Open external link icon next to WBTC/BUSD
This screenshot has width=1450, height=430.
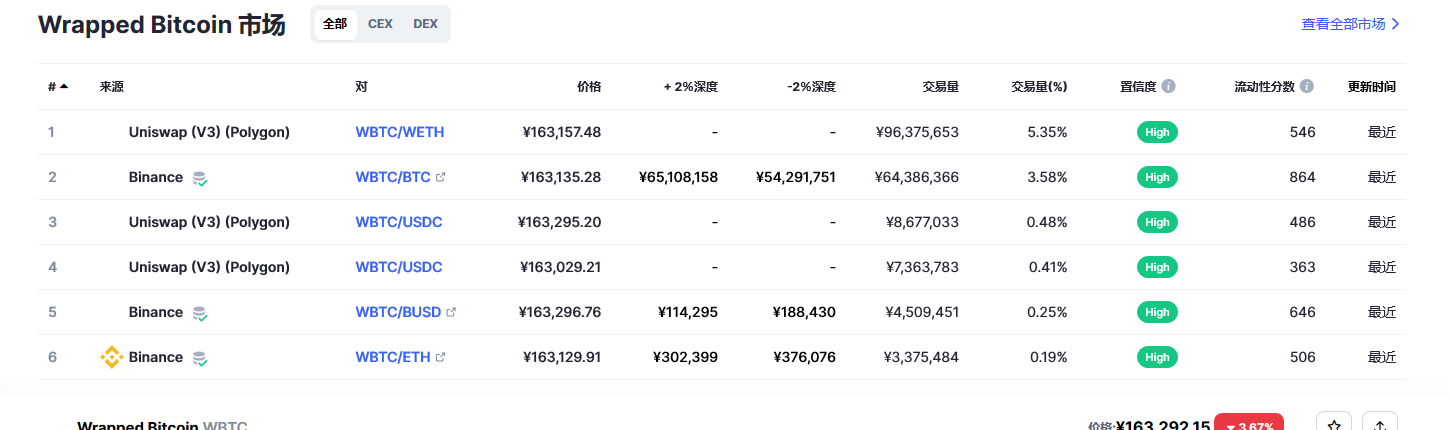click(451, 312)
